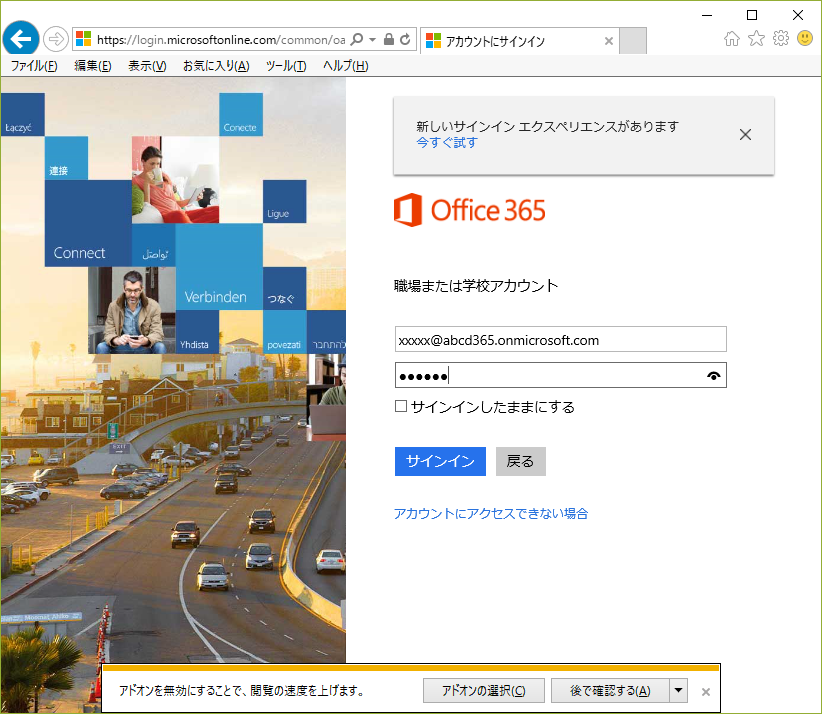
Task: Go back with the browser back arrow
Action: [21, 38]
